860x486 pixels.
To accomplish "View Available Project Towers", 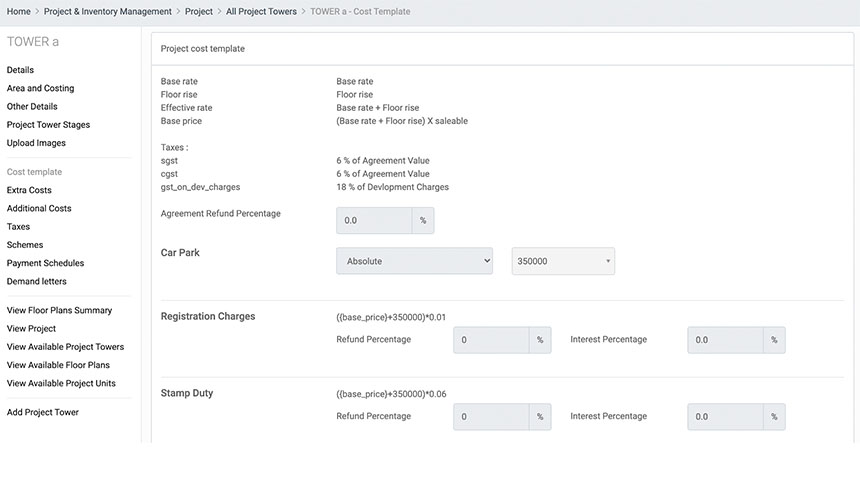I will click(x=65, y=347).
